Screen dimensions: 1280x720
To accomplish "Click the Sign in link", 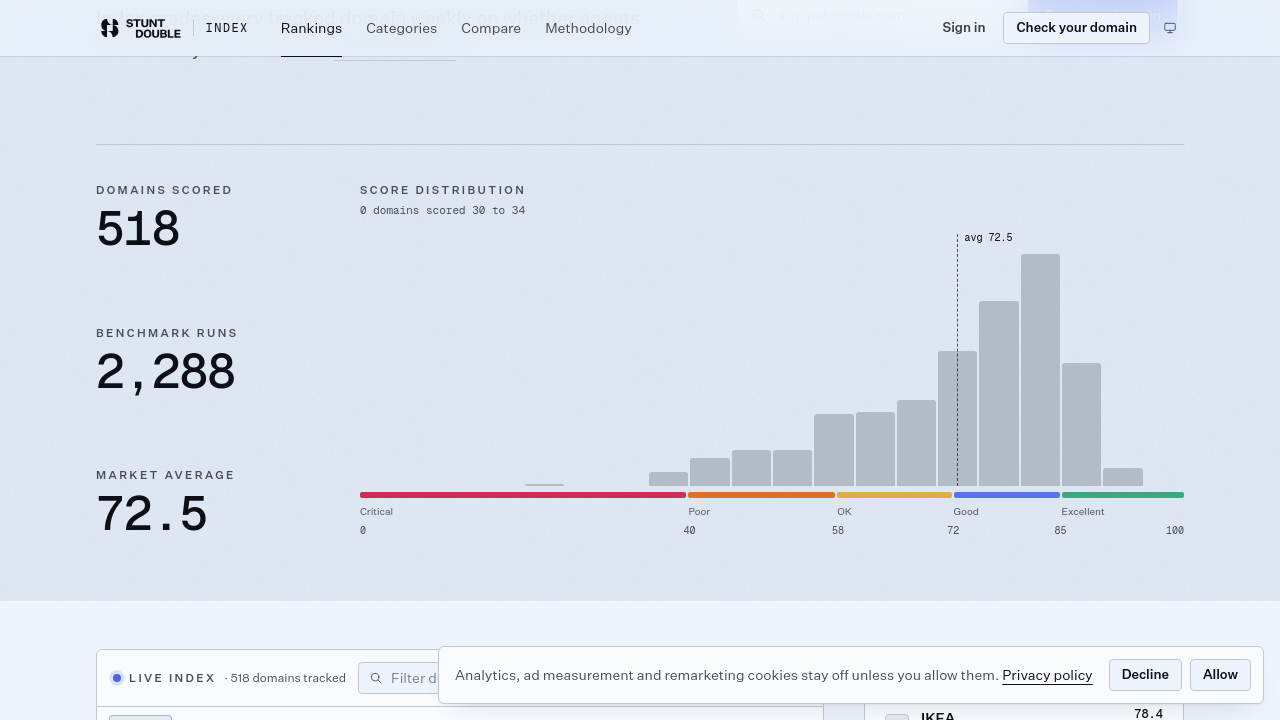I will [x=963, y=28].
